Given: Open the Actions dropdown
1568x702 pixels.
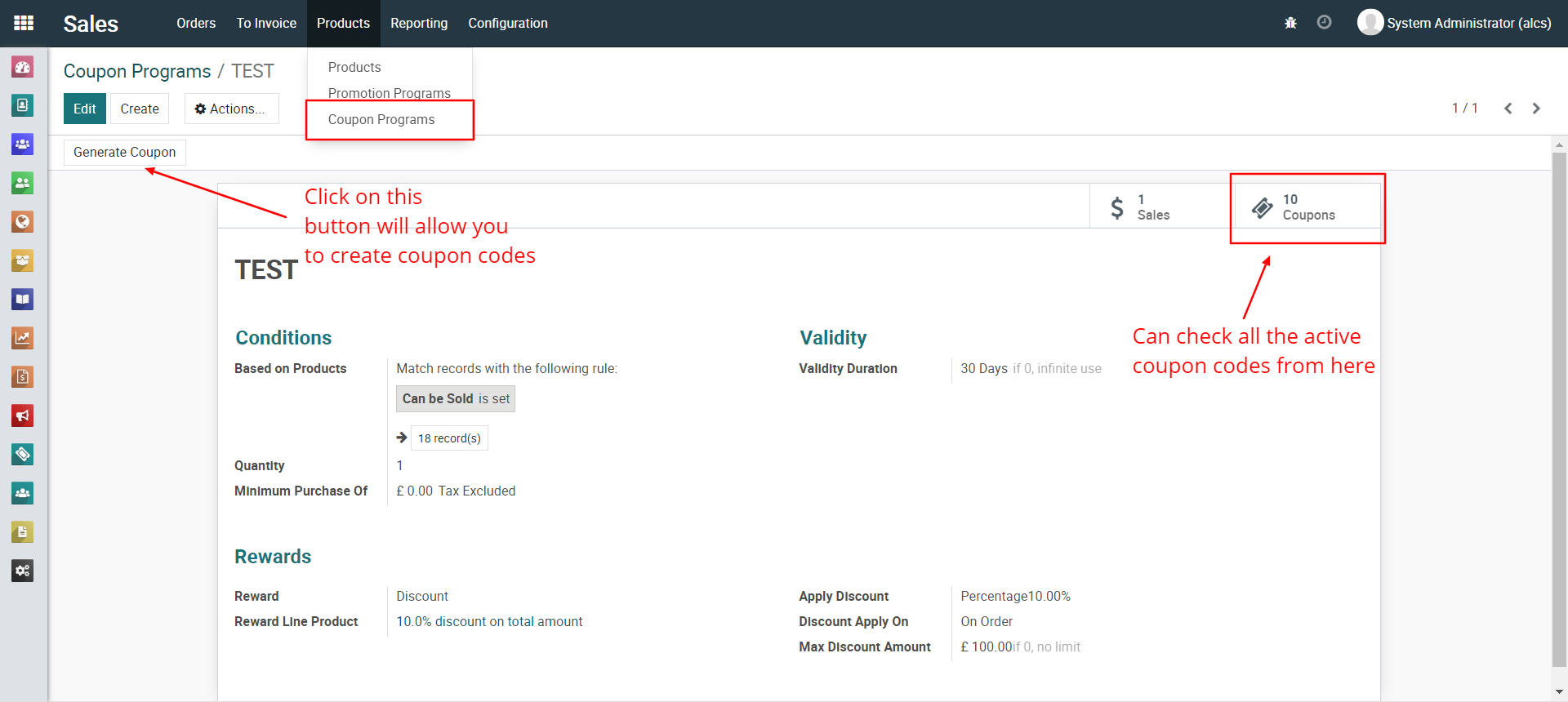Looking at the screenshot, I should coord(231,109).
